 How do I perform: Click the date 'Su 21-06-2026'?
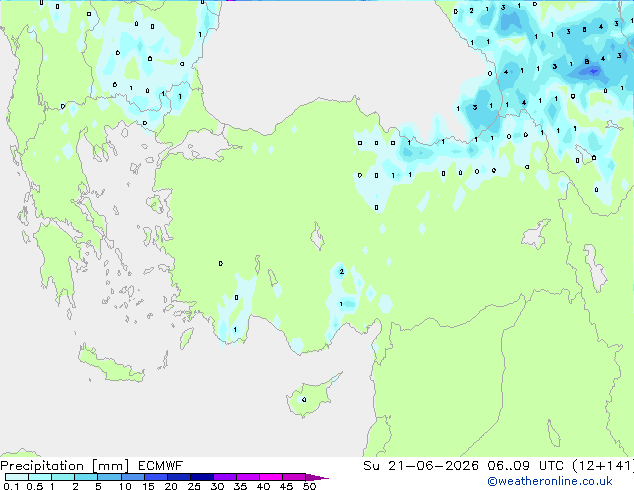coord(421,466)
